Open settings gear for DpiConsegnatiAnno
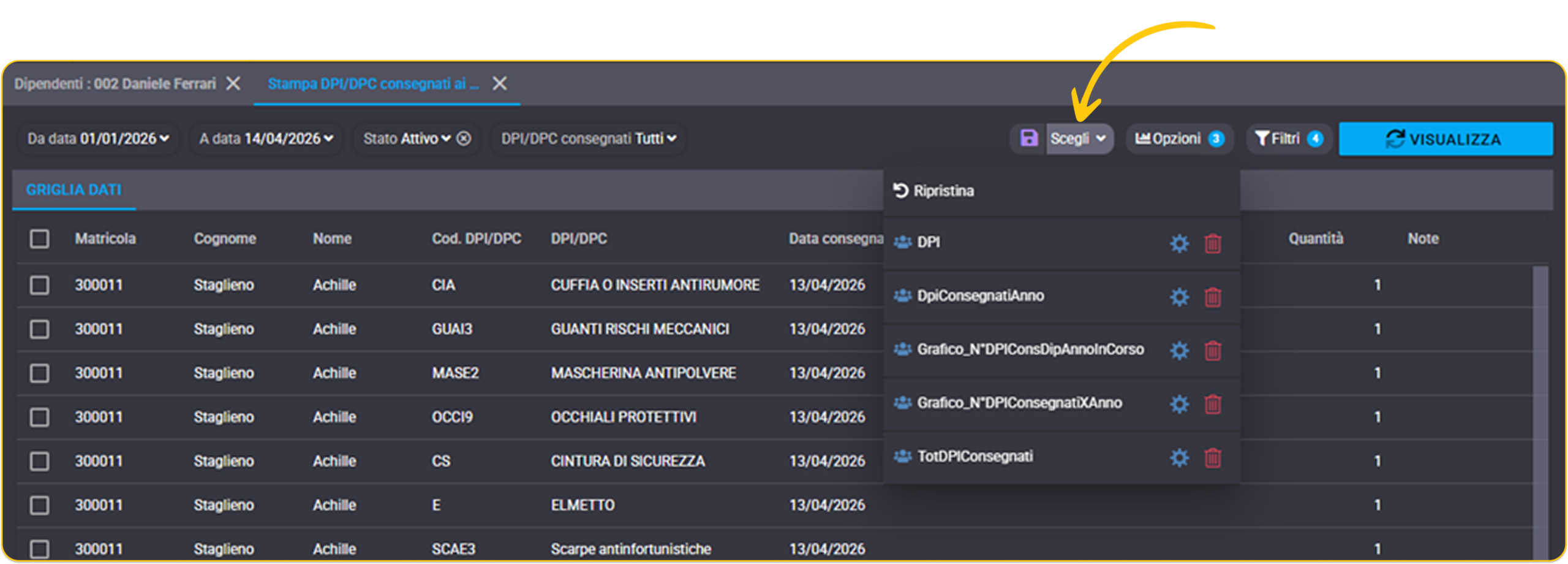 click(x=1179, y=297)
